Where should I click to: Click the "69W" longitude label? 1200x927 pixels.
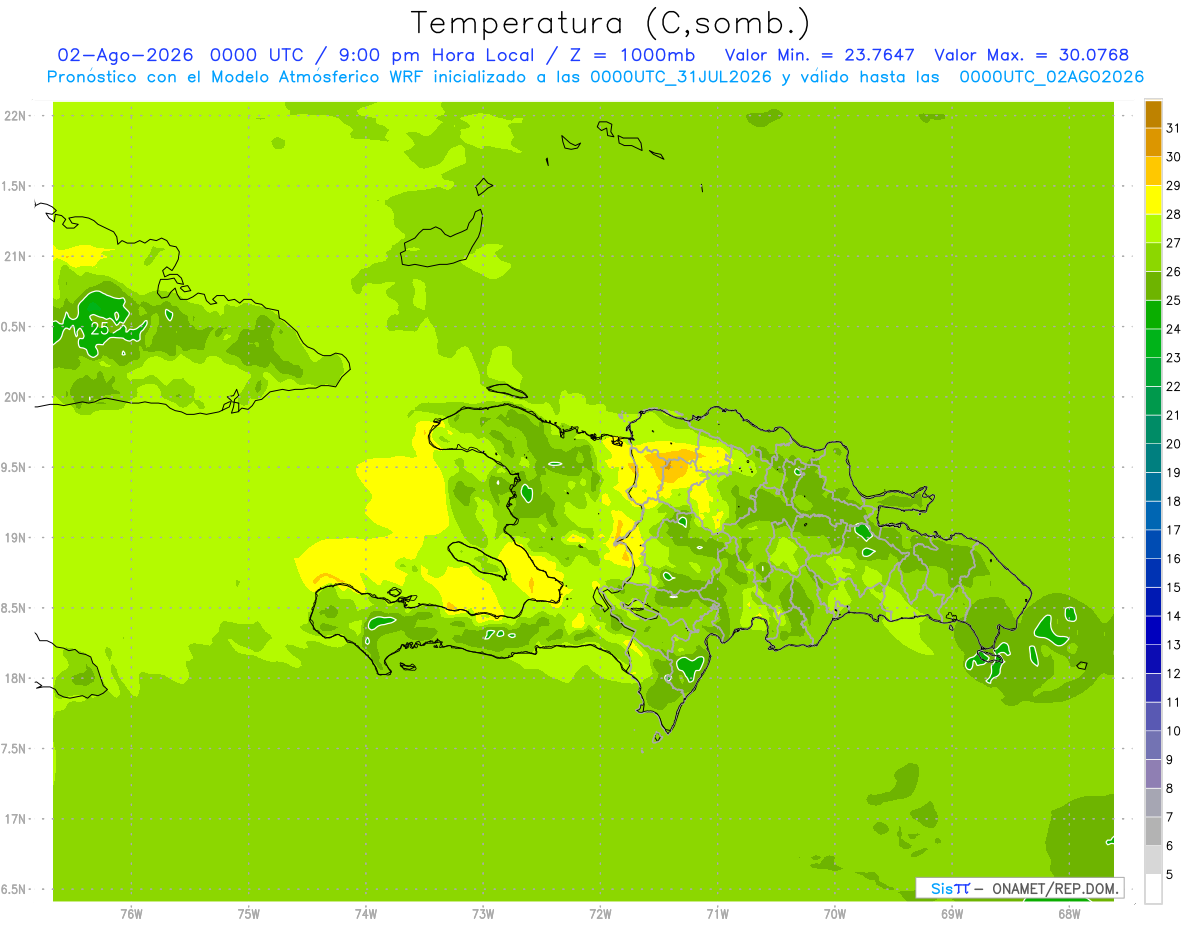[951, 913]
